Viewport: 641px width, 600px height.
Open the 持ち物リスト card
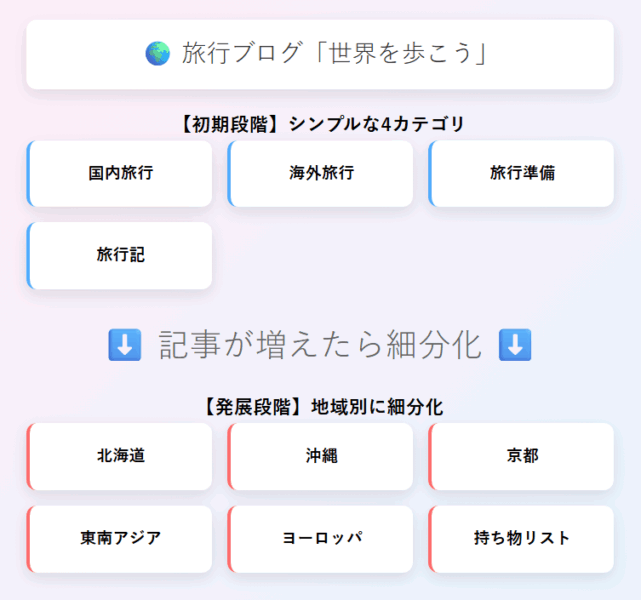[x=522, y=538]
